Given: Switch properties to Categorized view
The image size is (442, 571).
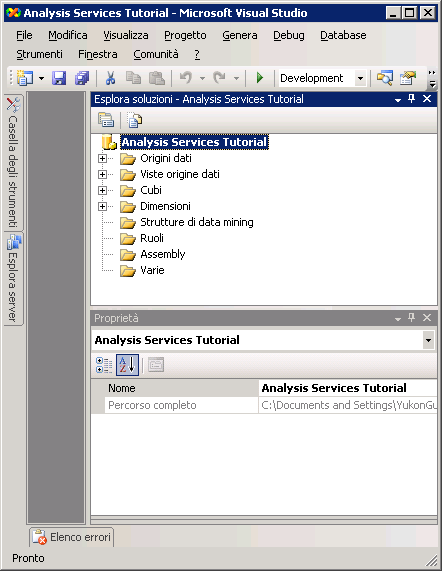Looking at the screenshot, I should coord(104,365).
